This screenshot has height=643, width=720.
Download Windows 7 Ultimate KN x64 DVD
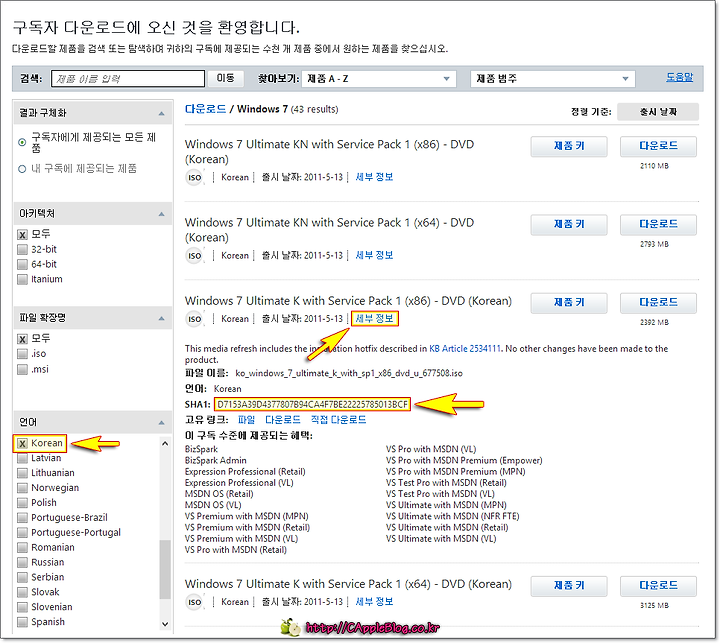coord(658,224)
